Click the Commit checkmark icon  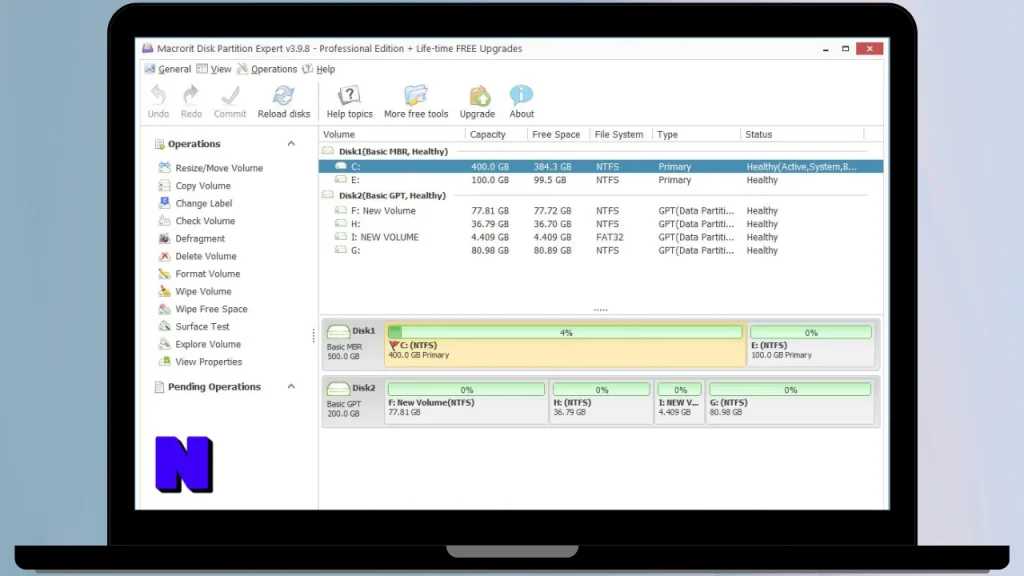230,96
